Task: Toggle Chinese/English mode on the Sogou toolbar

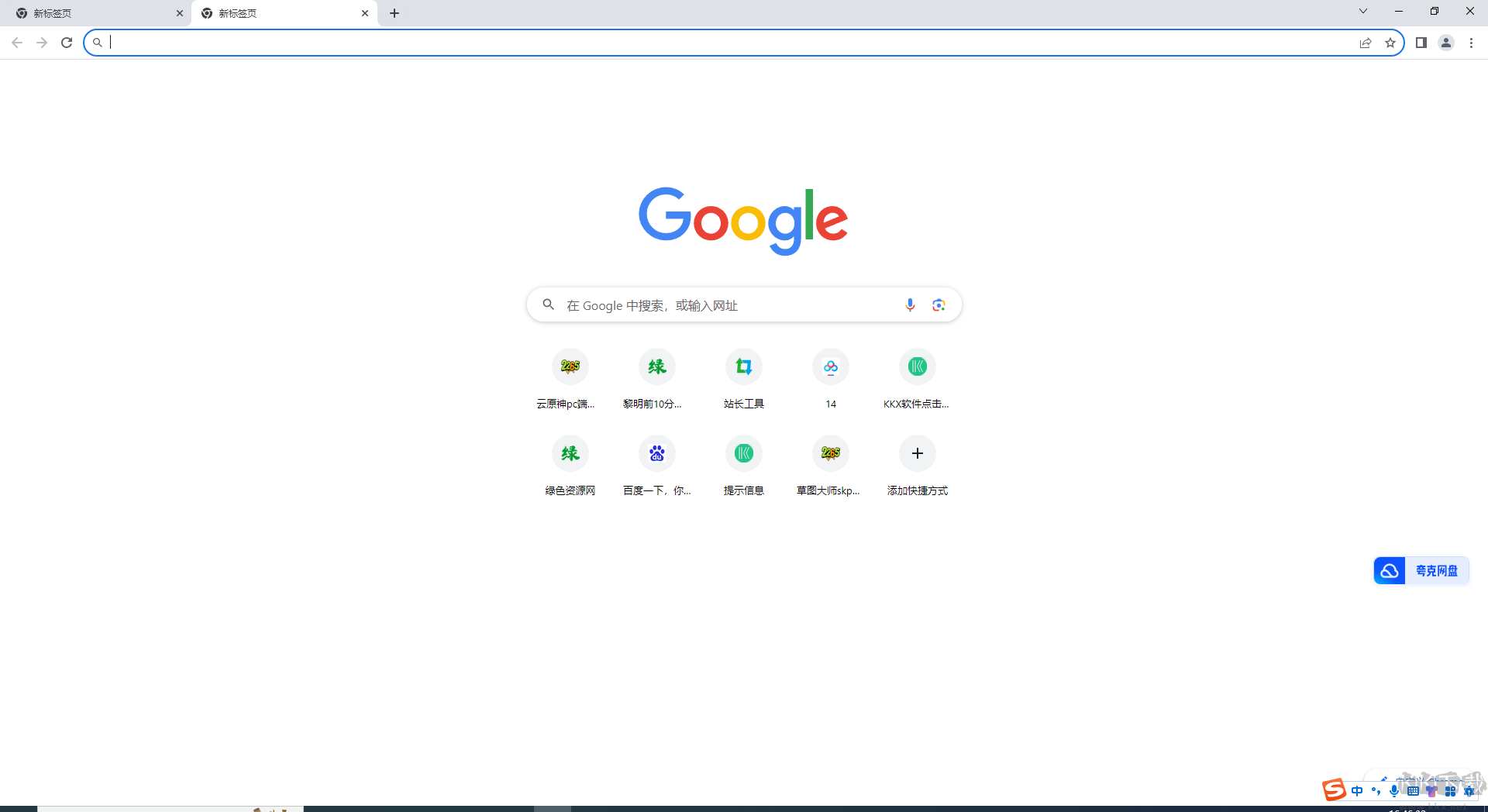Action: [x=1356, y=790]
